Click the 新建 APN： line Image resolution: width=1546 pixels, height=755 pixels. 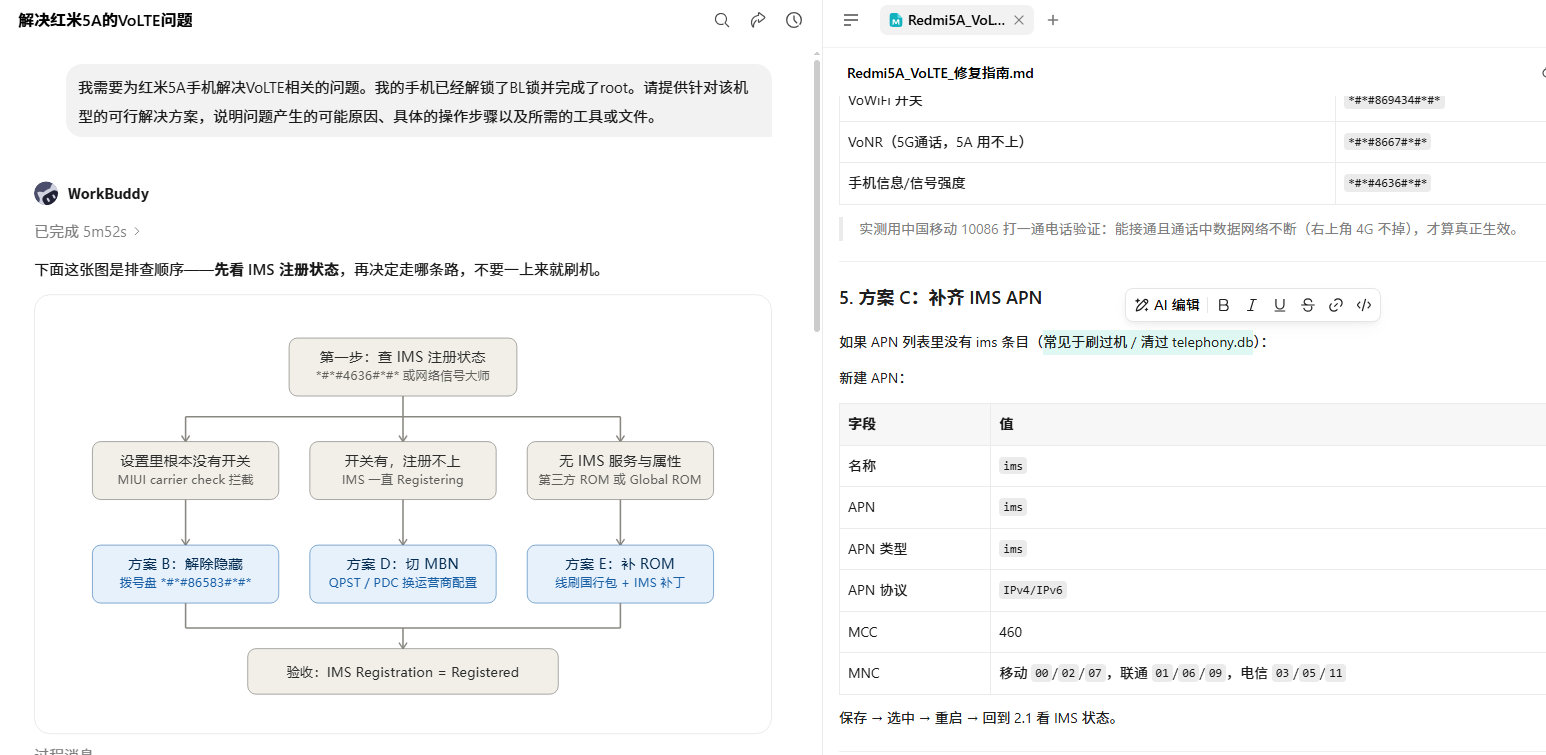coord(872,378)
